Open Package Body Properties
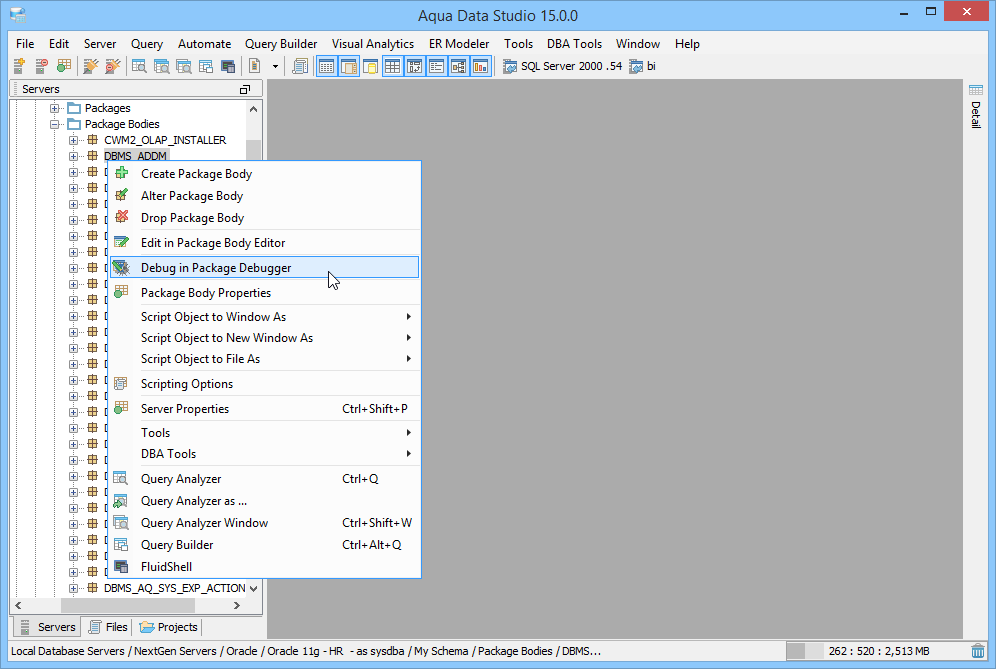 (264, 292)
